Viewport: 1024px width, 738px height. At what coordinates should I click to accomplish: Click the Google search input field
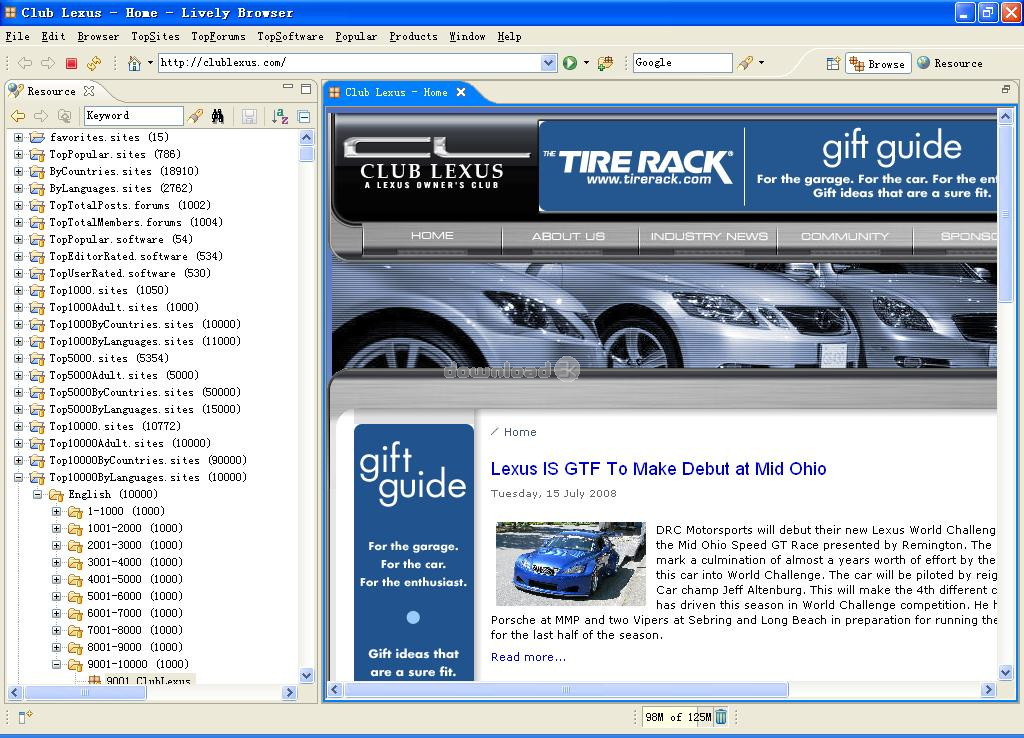click(x=682, y=63)
